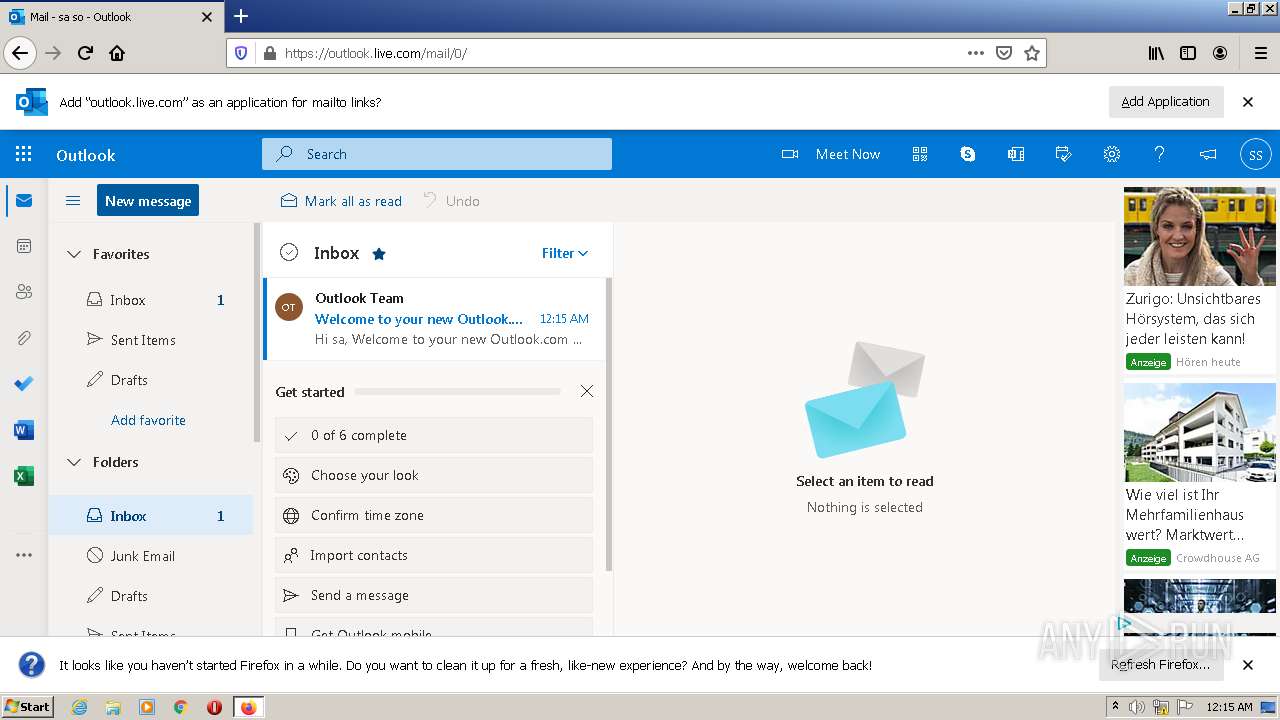Click the Meet Now video icon
The width and height of the screenshot is (1280, 720).
(790, 154)
